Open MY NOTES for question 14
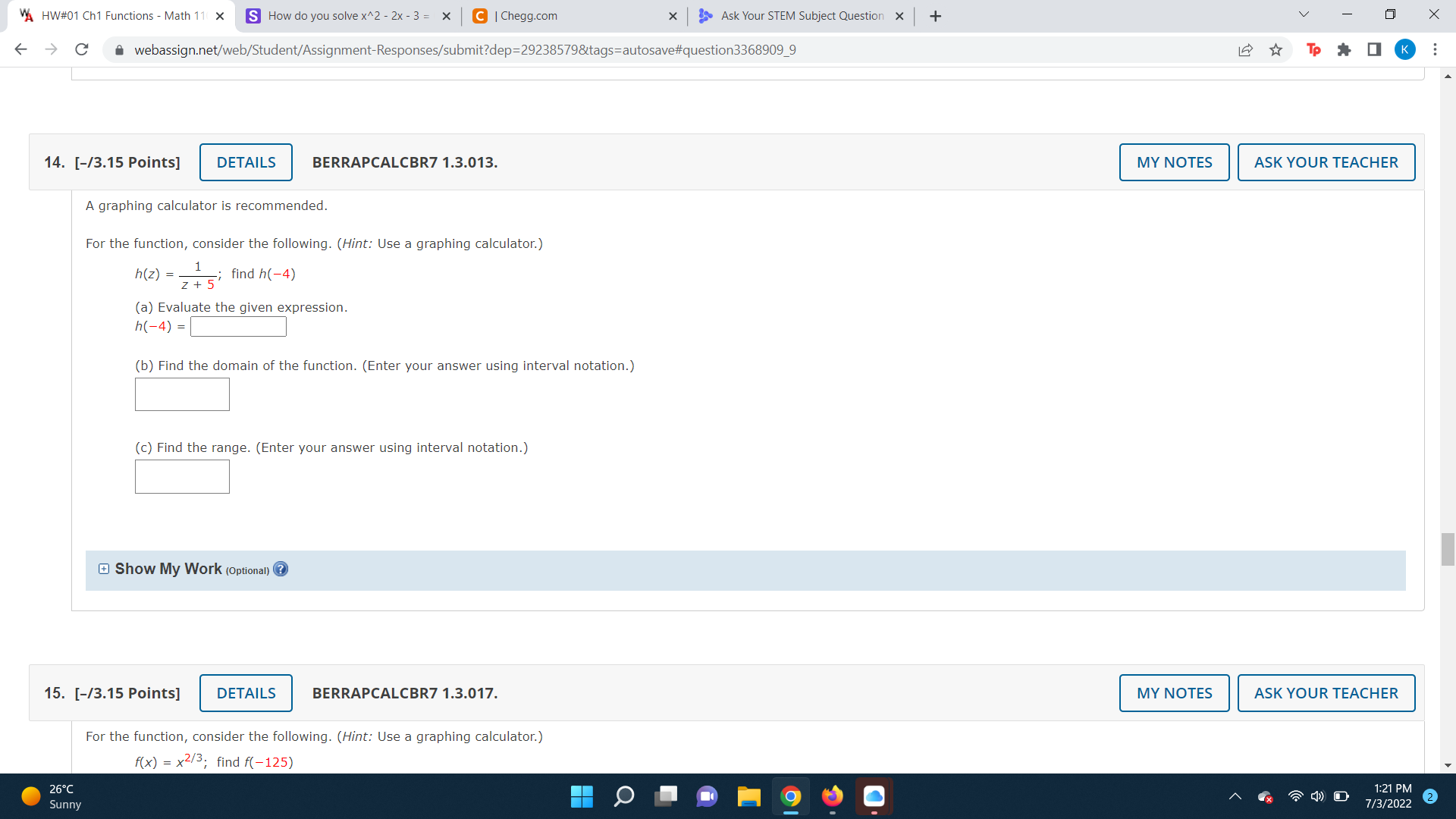This screenshot has height=819, width=1456. coord(1174,162)
